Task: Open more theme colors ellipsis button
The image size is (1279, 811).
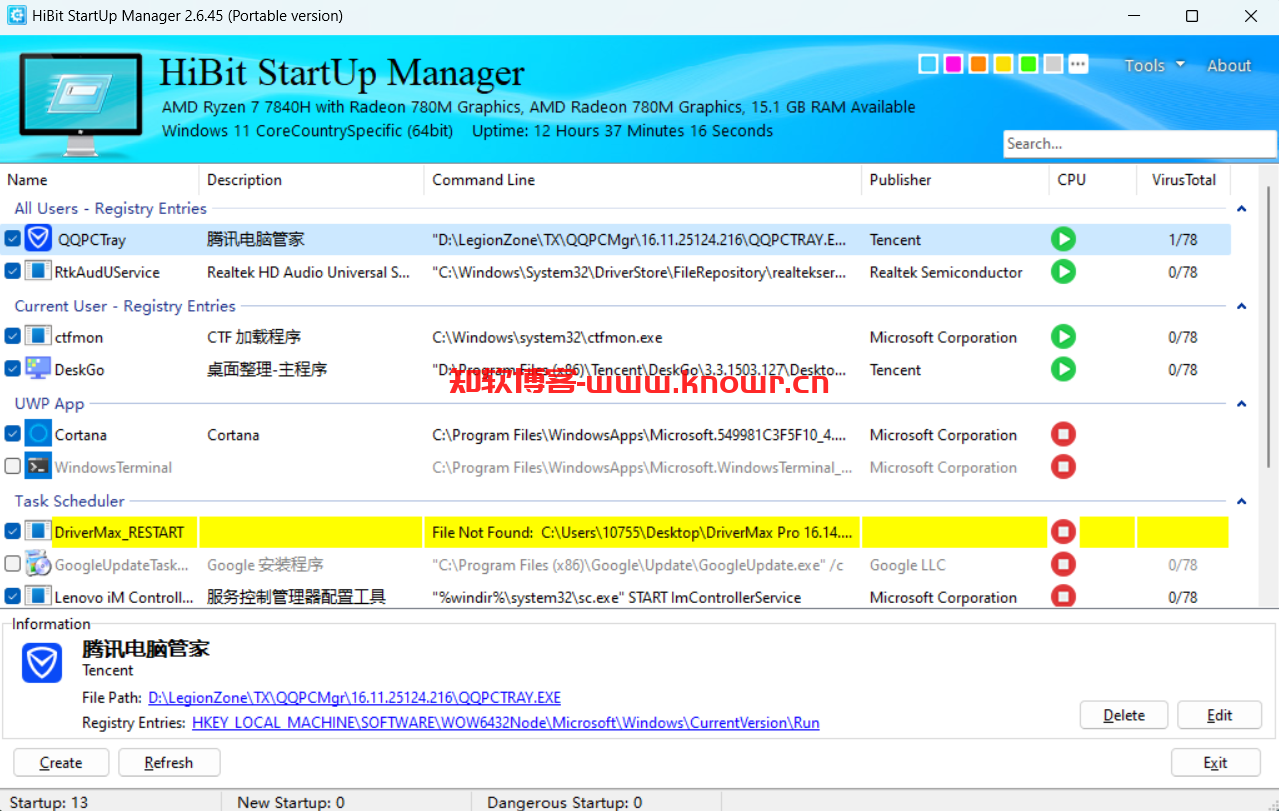Action: point(1078,64)
